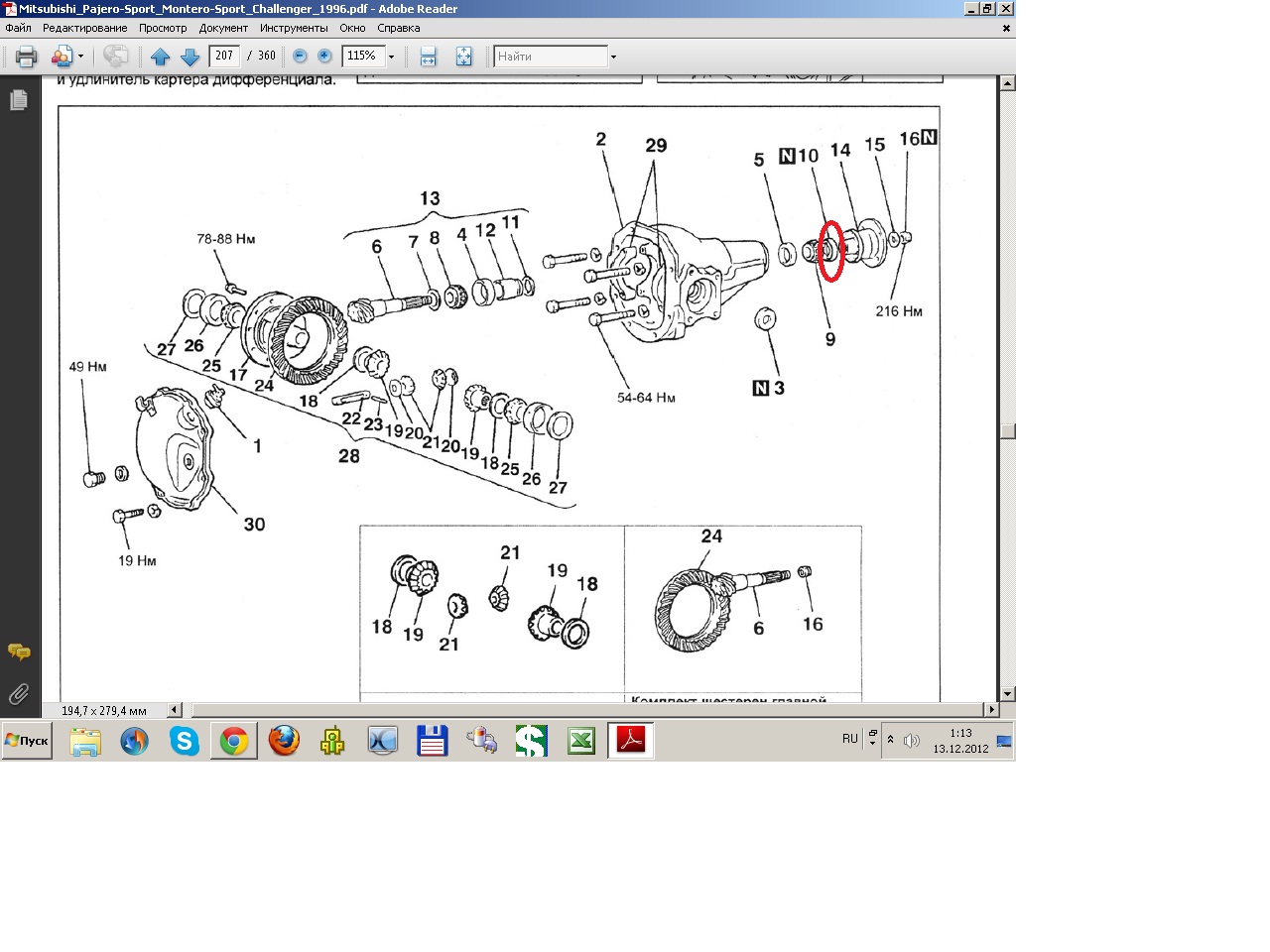
Task: Click the vertical scrollbar thumb
Action: (1007, 431)
